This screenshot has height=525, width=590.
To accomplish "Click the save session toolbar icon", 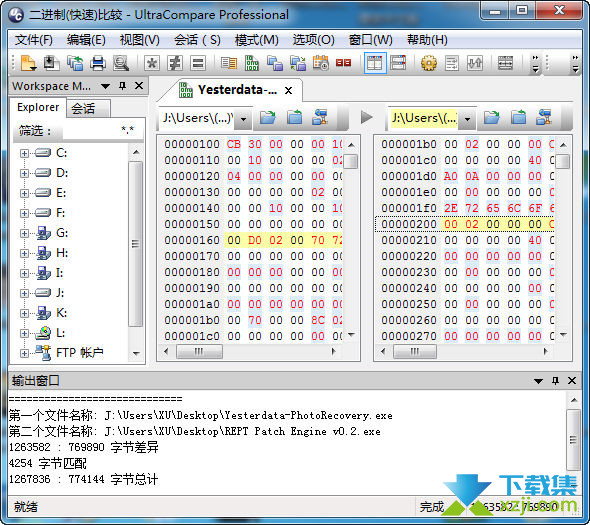I will point(52,63).
